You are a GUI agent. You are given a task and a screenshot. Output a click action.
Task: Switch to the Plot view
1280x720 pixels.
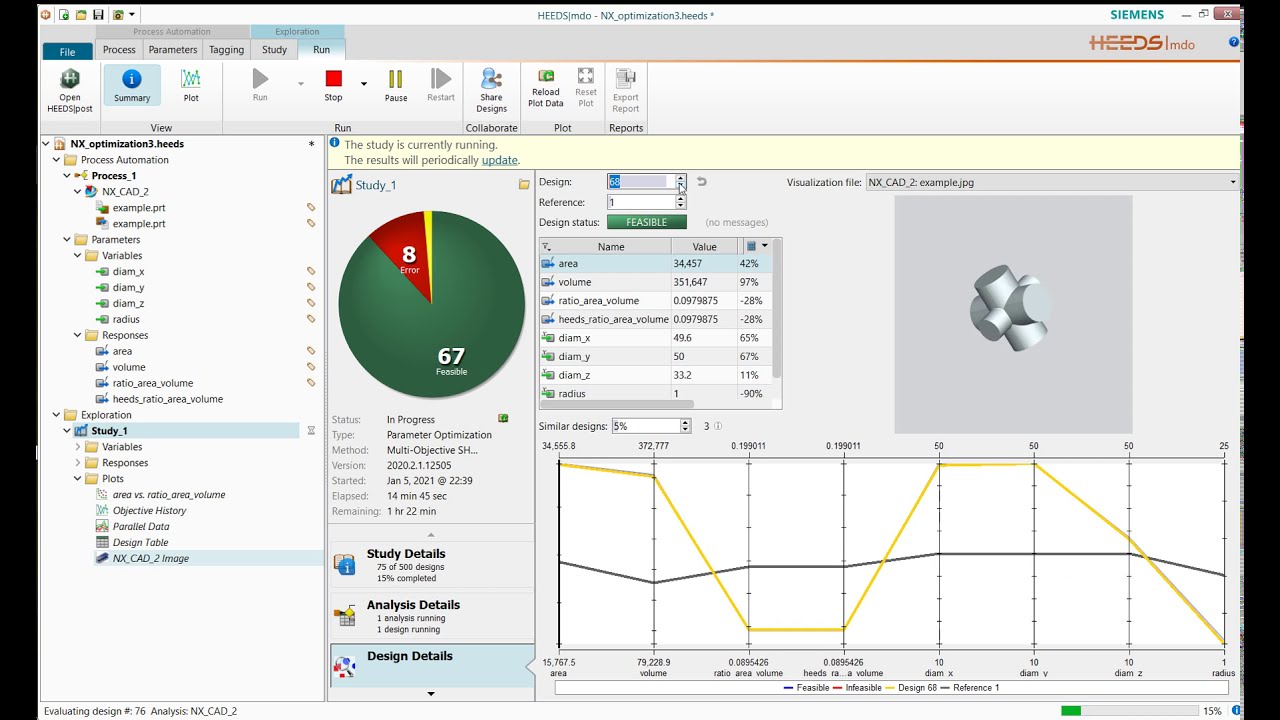tap(191, 86)
